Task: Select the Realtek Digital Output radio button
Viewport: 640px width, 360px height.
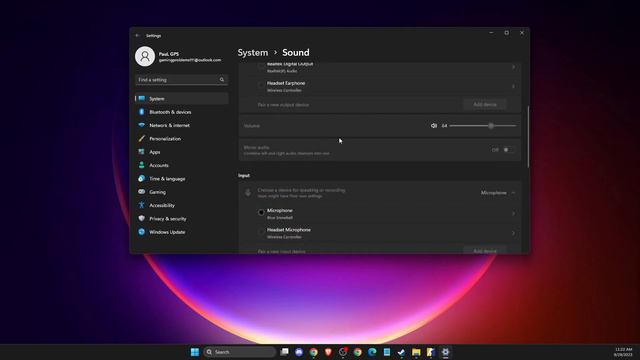Action: [x=261, y=66]
